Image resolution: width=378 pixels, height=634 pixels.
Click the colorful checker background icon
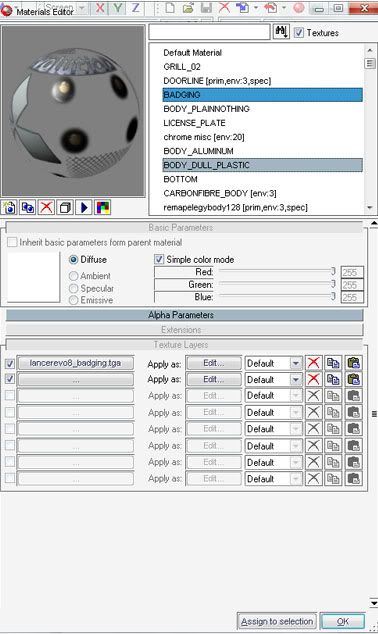point(103,208)
